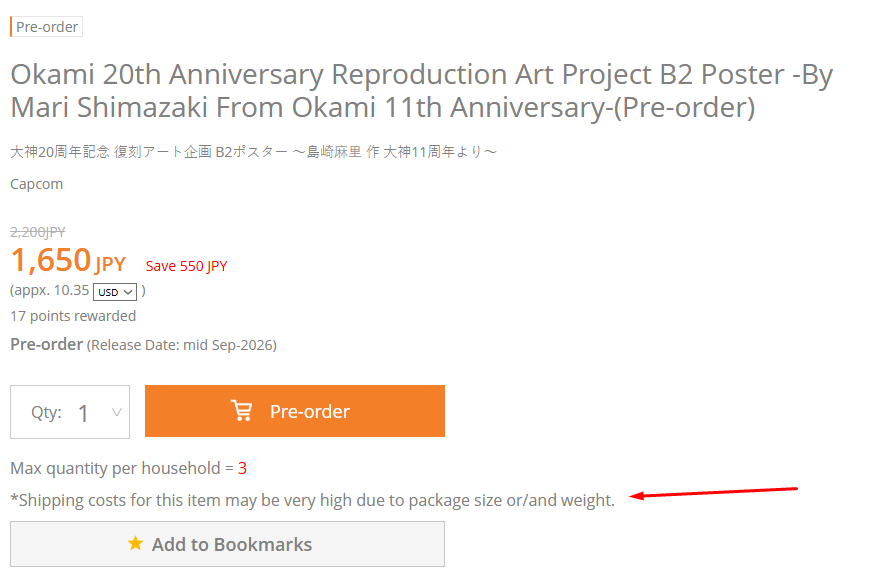
Task: Click the star icon beside Add to Bookmarks
Action: tap(135, 544)
